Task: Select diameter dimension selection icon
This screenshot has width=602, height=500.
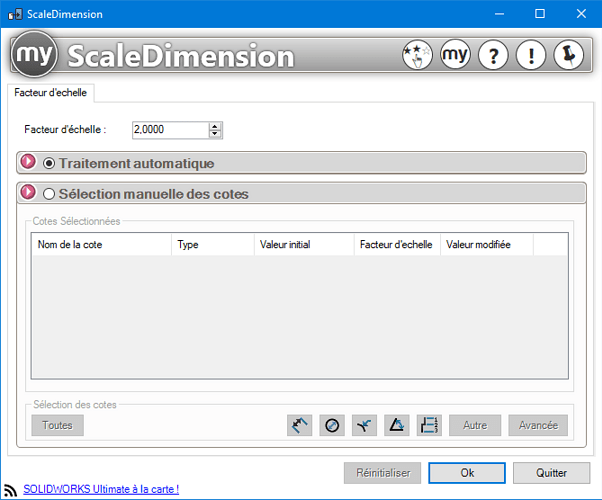Action: pyautogui.click(x=332, y=425)
